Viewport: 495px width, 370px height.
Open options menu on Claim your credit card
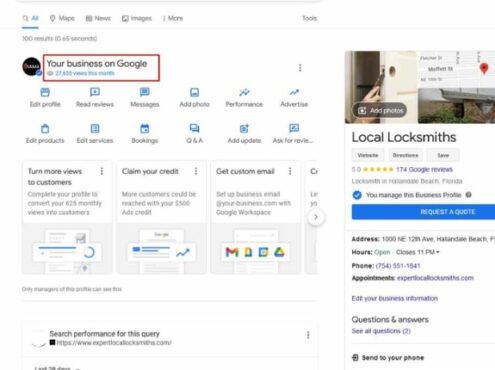coord(196,171)
